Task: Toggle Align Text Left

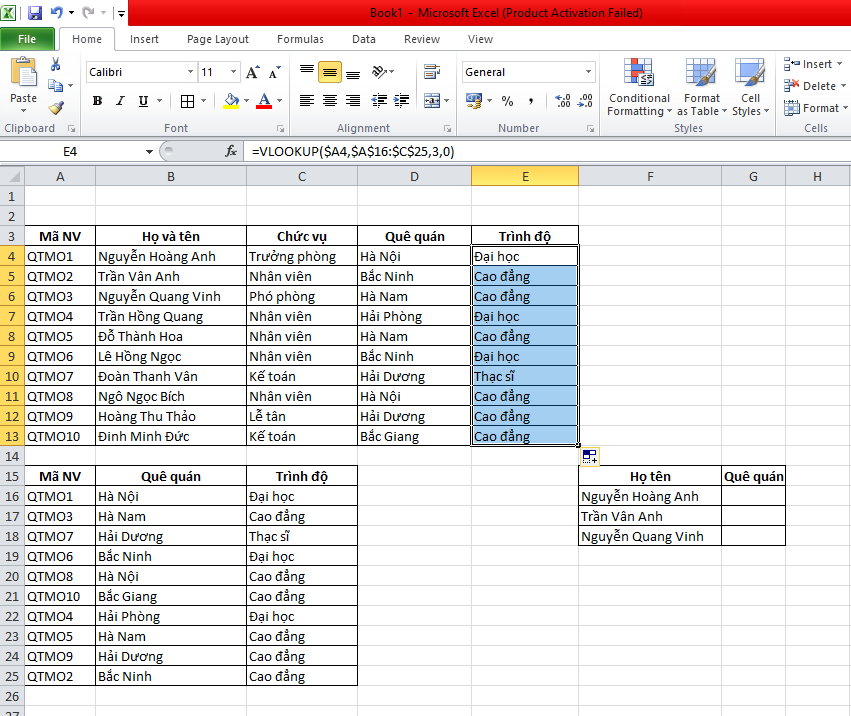Action: tap(307, 100)
